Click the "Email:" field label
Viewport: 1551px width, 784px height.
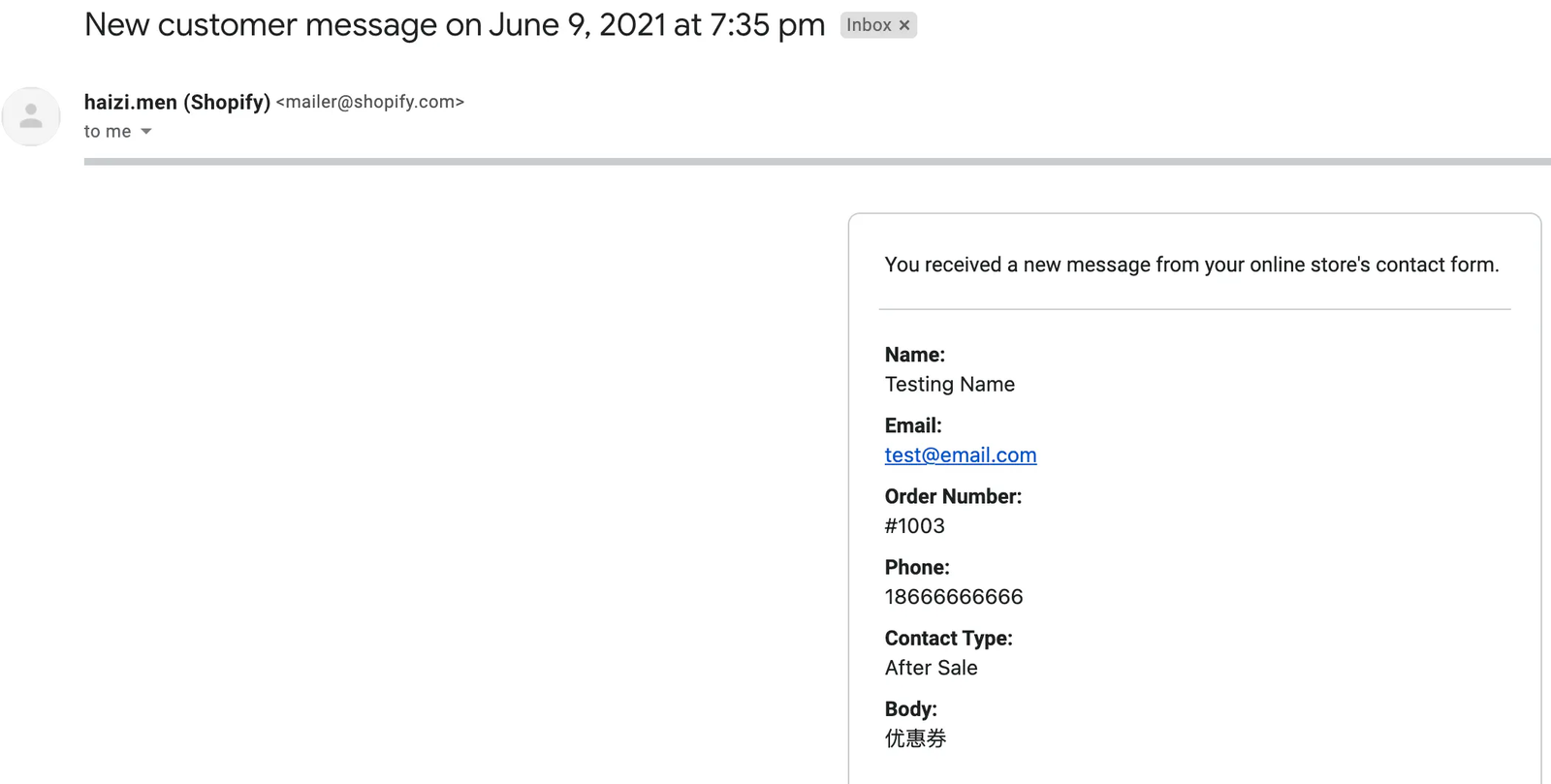tap(913, 426)
